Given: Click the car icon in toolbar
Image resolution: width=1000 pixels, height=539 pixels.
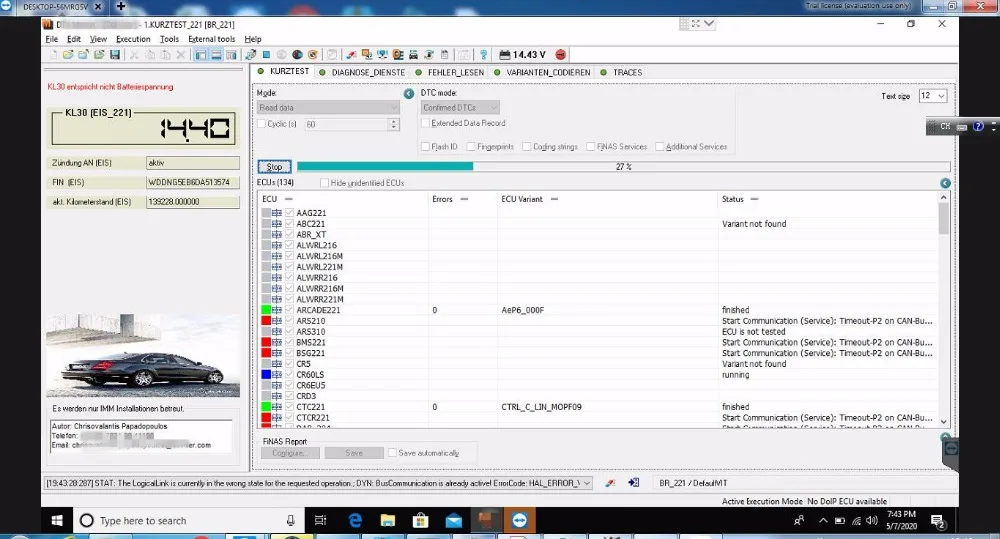Looking at the screenshot, I should pos(413,55).
